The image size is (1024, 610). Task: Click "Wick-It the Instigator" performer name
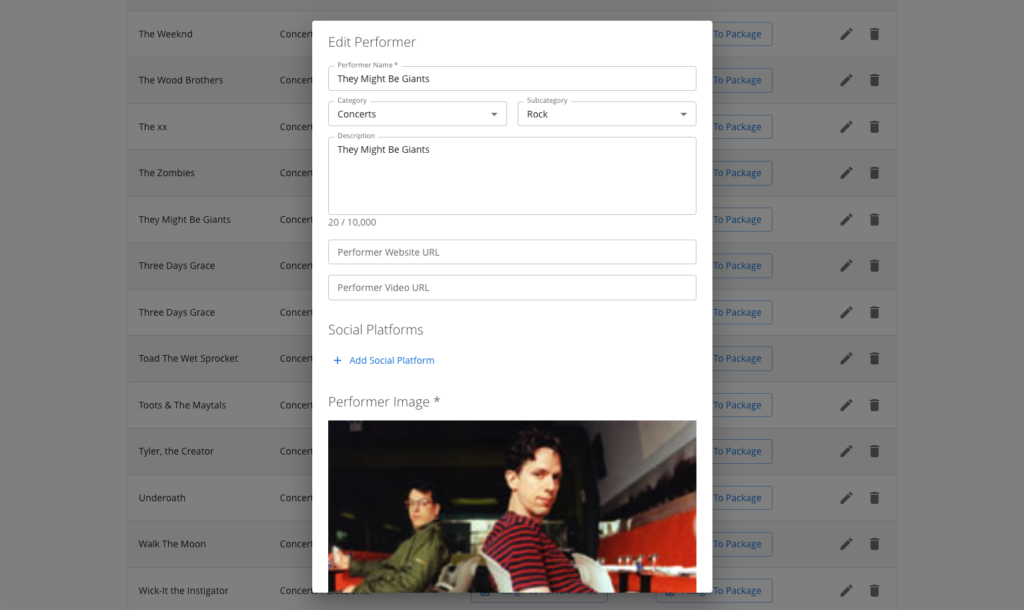tap(184, 590)
